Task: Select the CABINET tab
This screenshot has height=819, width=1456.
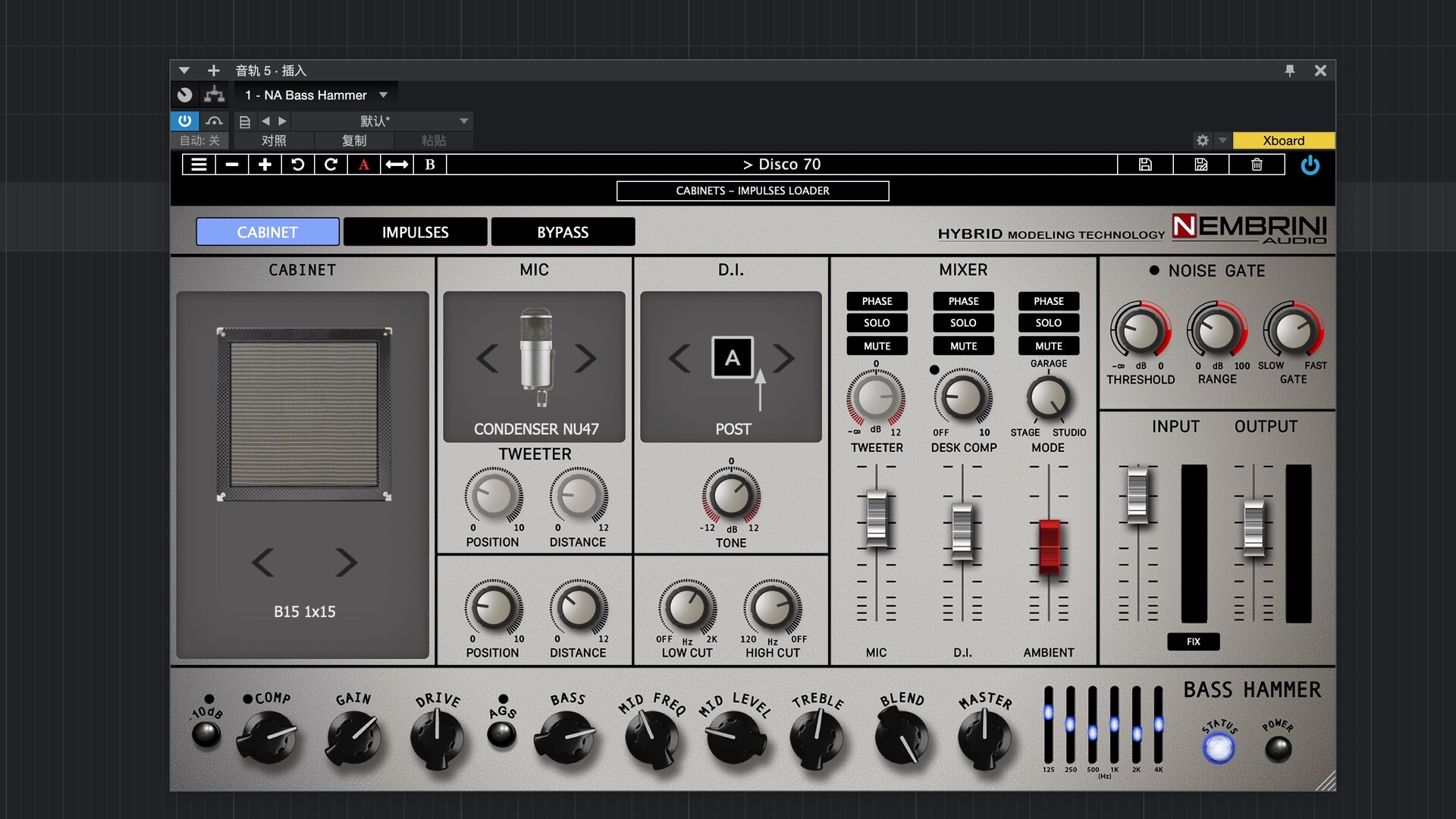Action: 268,232
